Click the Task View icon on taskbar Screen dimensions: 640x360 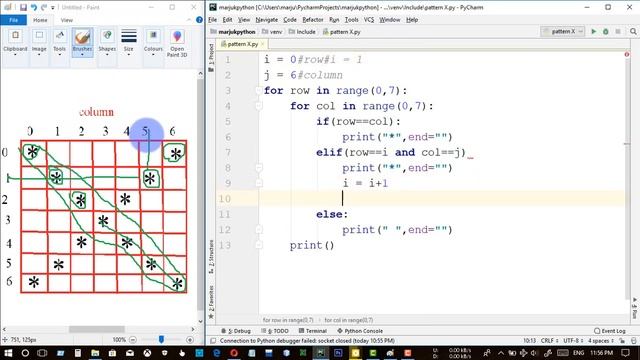pyautogui.click(x=42, y=353)
